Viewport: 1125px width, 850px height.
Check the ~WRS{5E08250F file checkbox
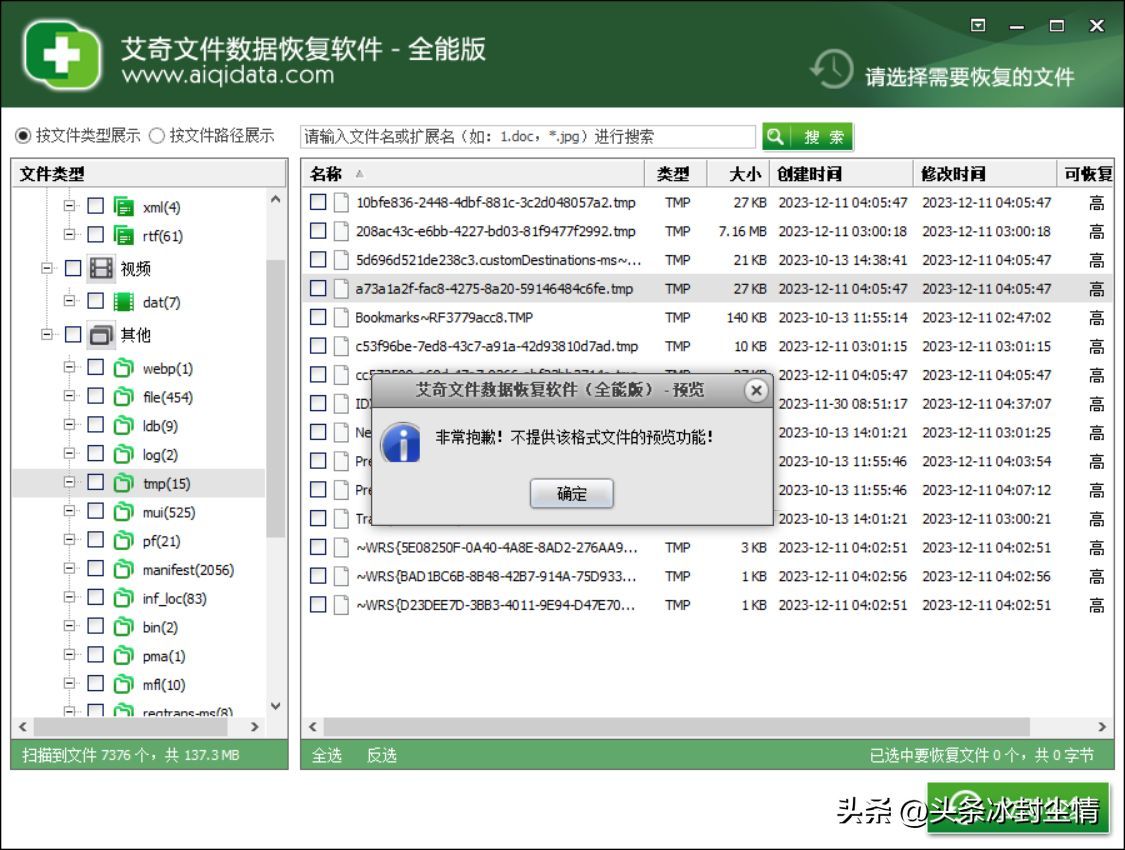point(318,547)
